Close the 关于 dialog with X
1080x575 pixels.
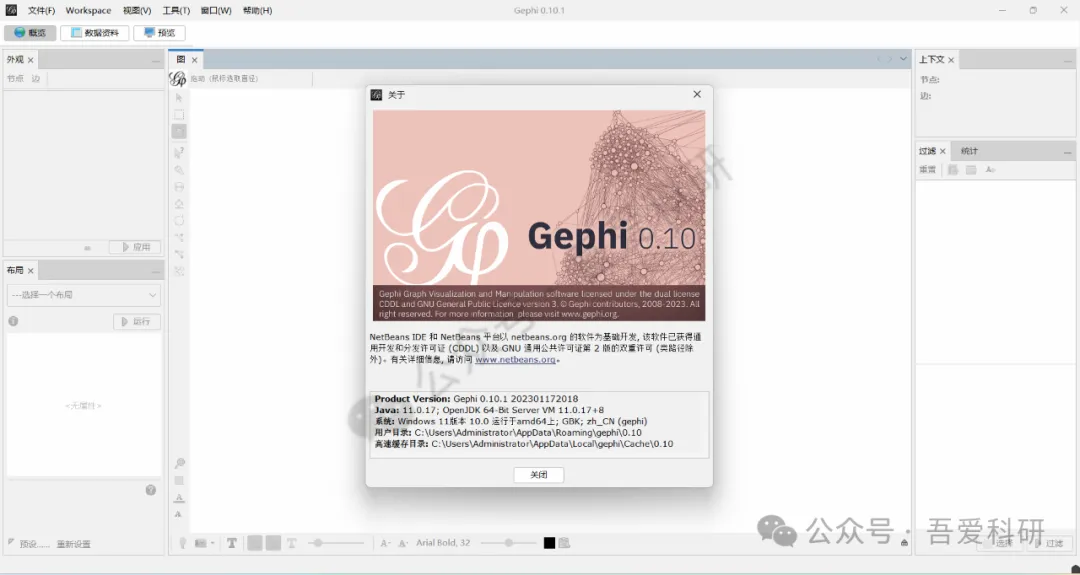point(697,94)
